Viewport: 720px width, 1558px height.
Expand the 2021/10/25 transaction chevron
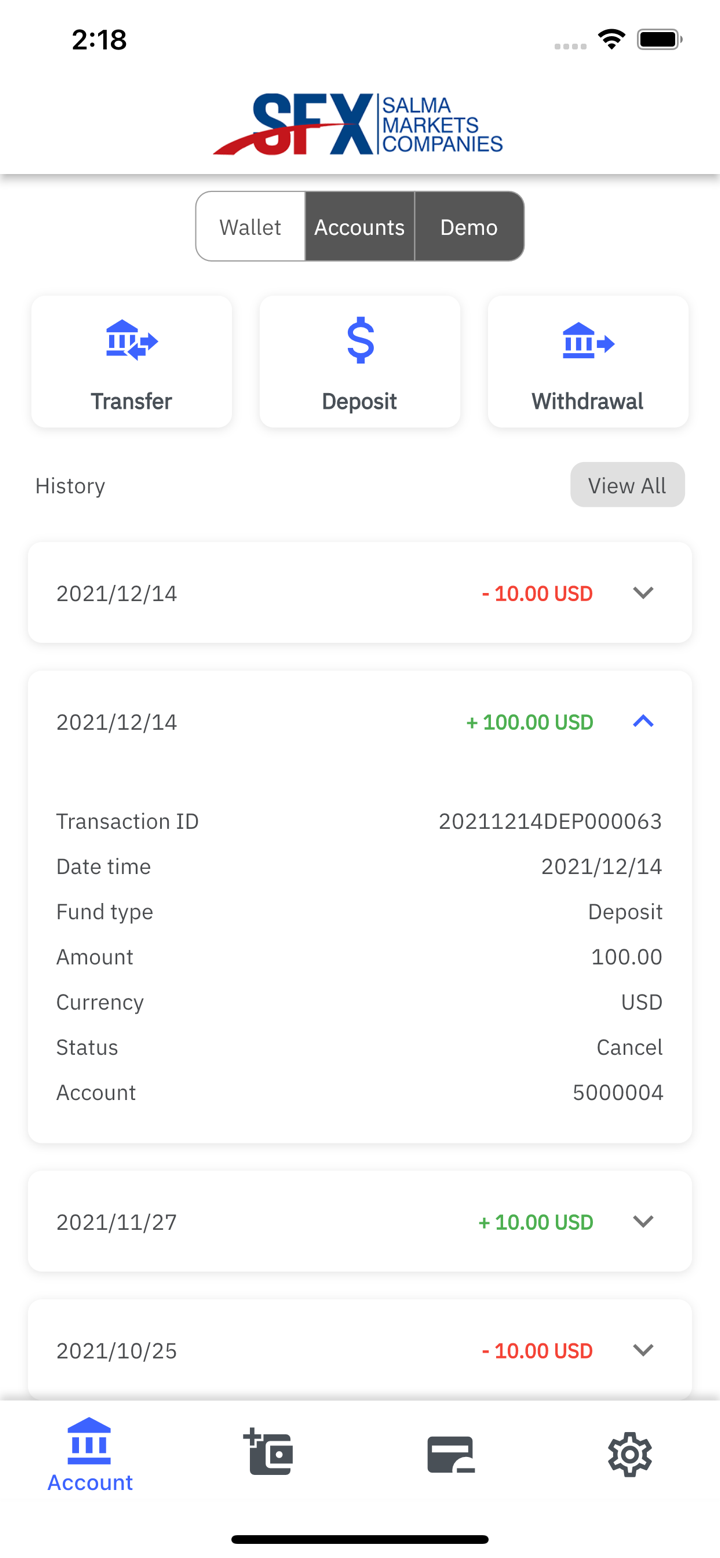pos(643,1350)
